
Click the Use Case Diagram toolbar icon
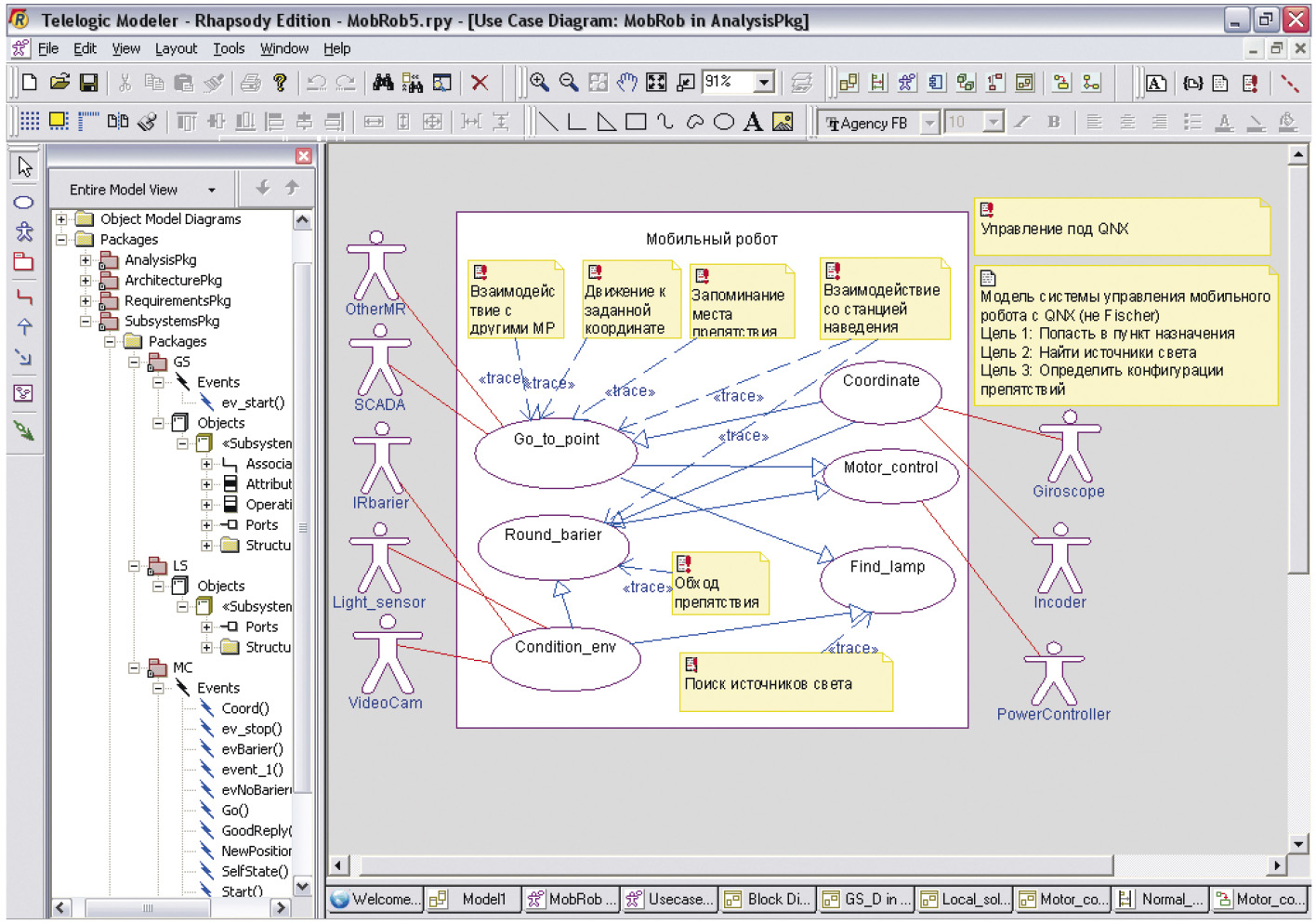907,83
